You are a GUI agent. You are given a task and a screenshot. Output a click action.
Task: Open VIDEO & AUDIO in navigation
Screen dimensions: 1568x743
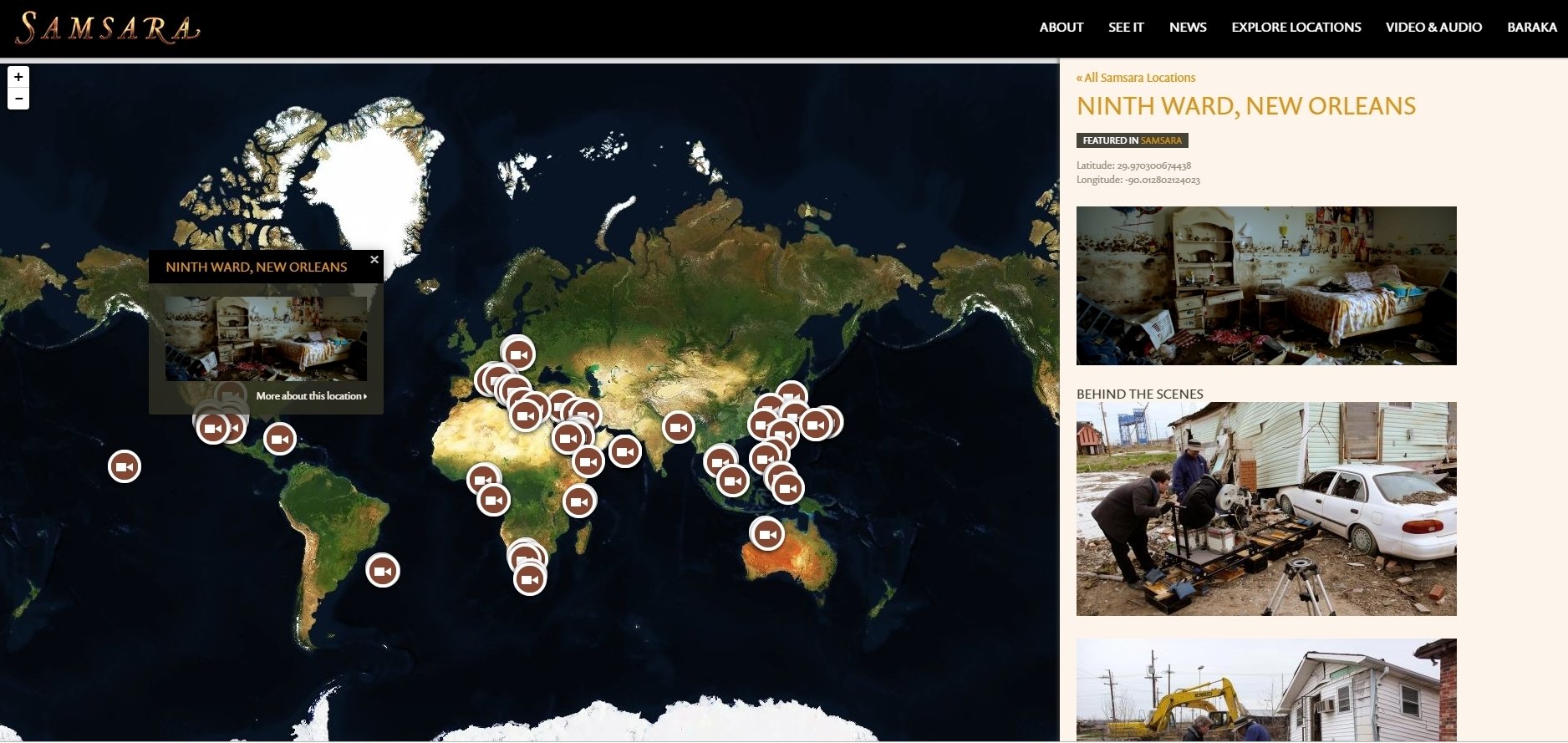click(x=1433, y=27)
